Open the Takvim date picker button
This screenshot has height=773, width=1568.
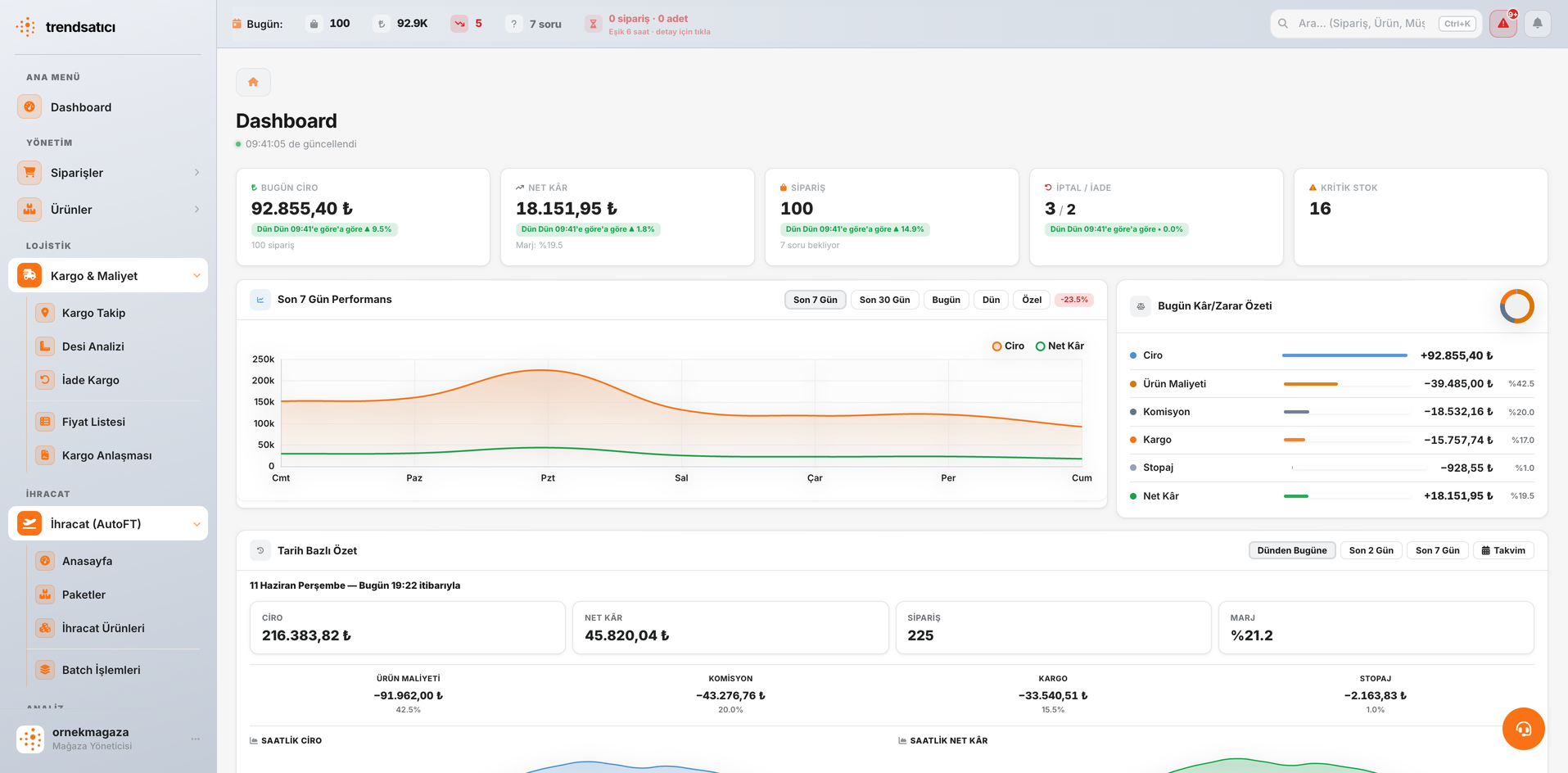tap(1503, 550)
